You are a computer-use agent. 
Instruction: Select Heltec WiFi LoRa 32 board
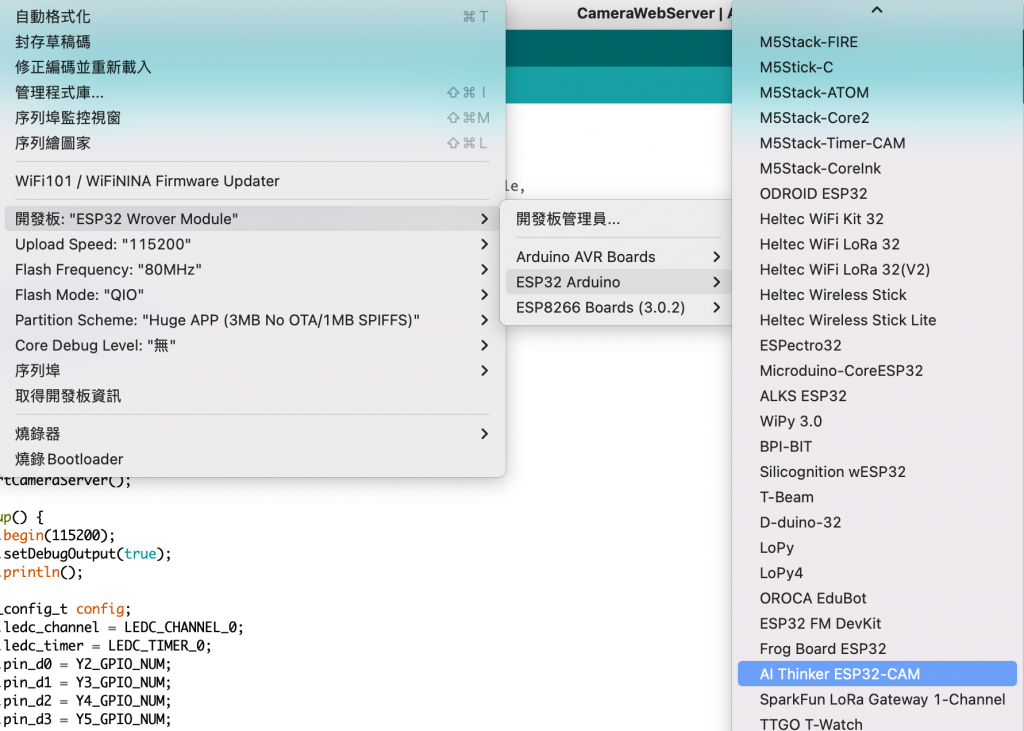[x=877, y=244]
